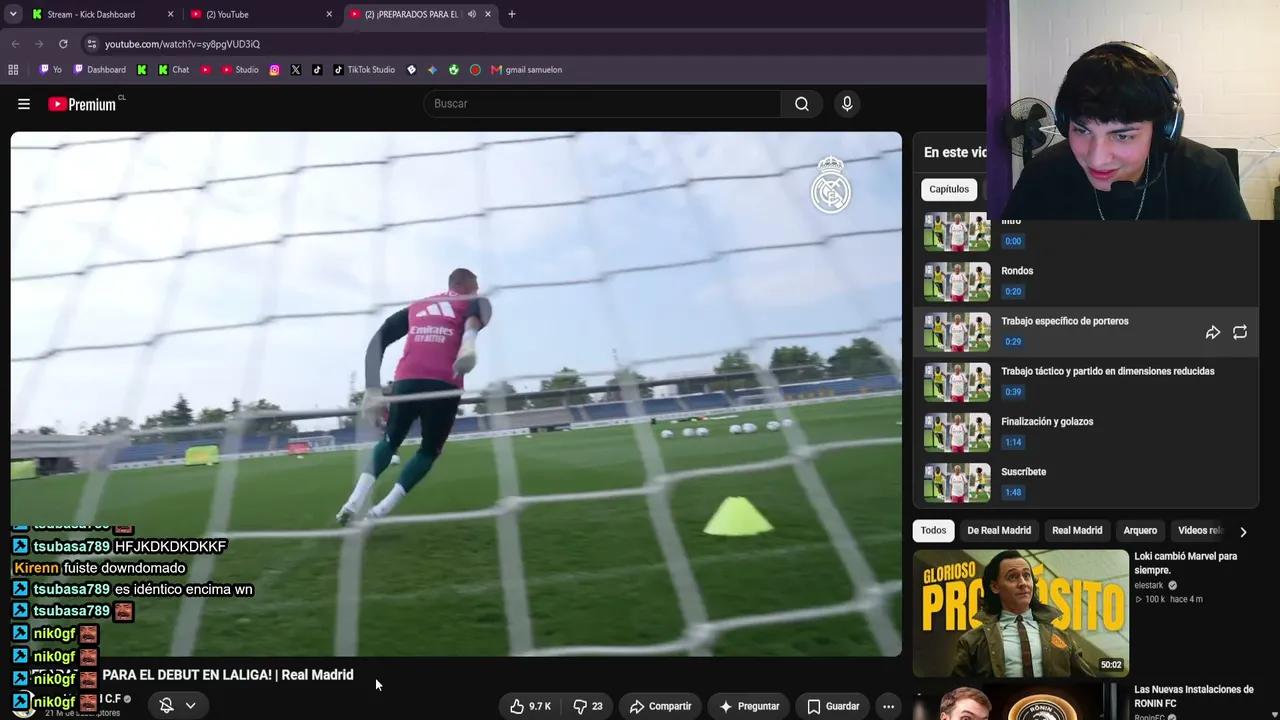1280x720 pixels.
Task: Filter by 'De Real Madrid' chip
Action: [999, 531]
